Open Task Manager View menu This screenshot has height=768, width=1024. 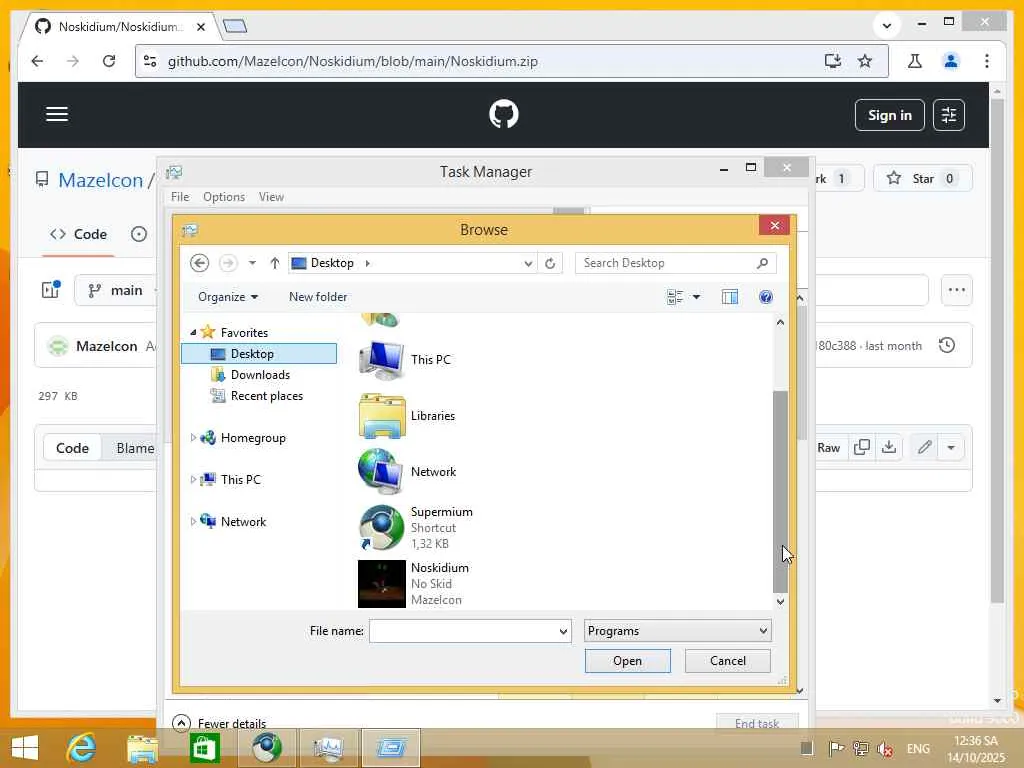point(271,197)
